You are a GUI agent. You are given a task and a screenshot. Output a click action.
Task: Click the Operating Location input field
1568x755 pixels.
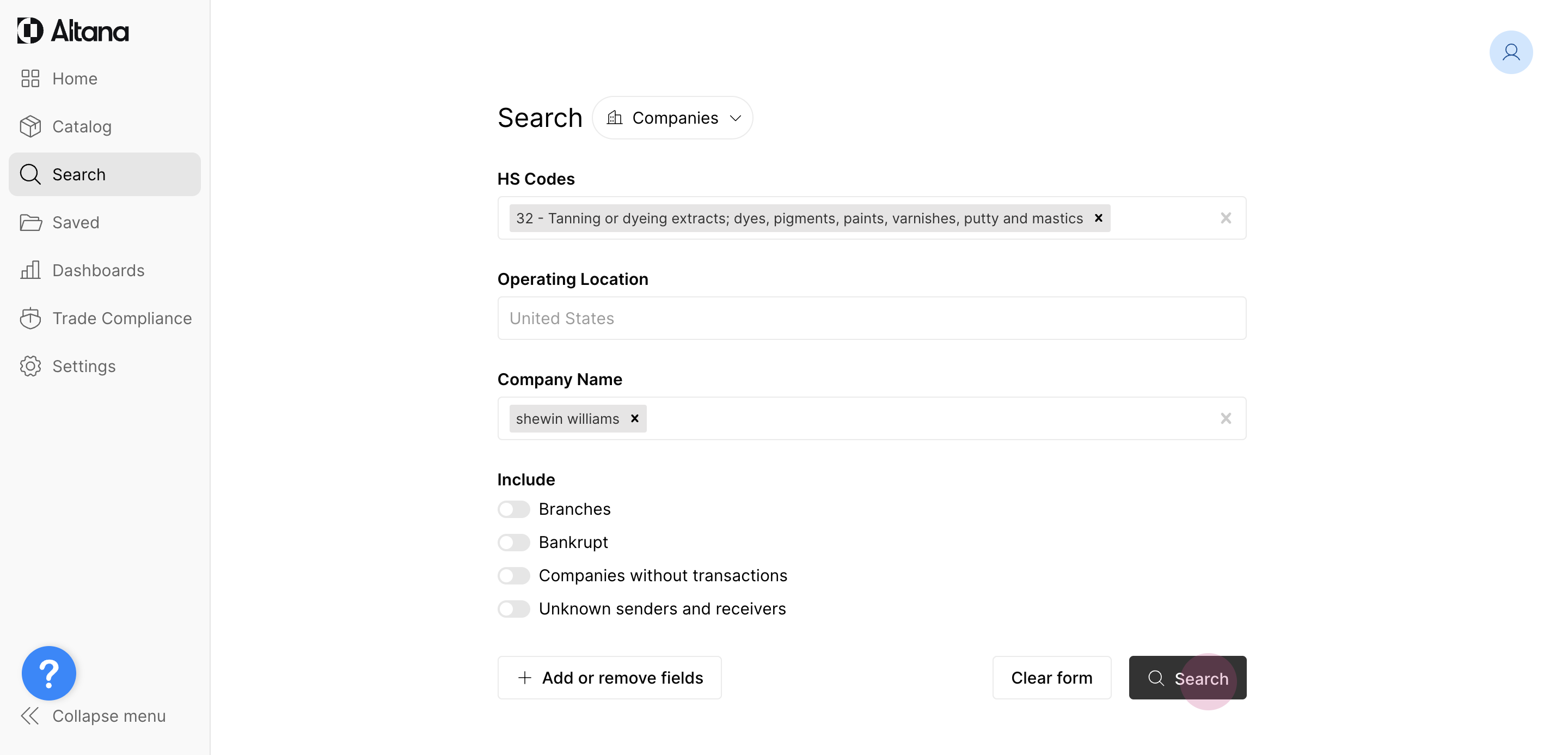871,319
